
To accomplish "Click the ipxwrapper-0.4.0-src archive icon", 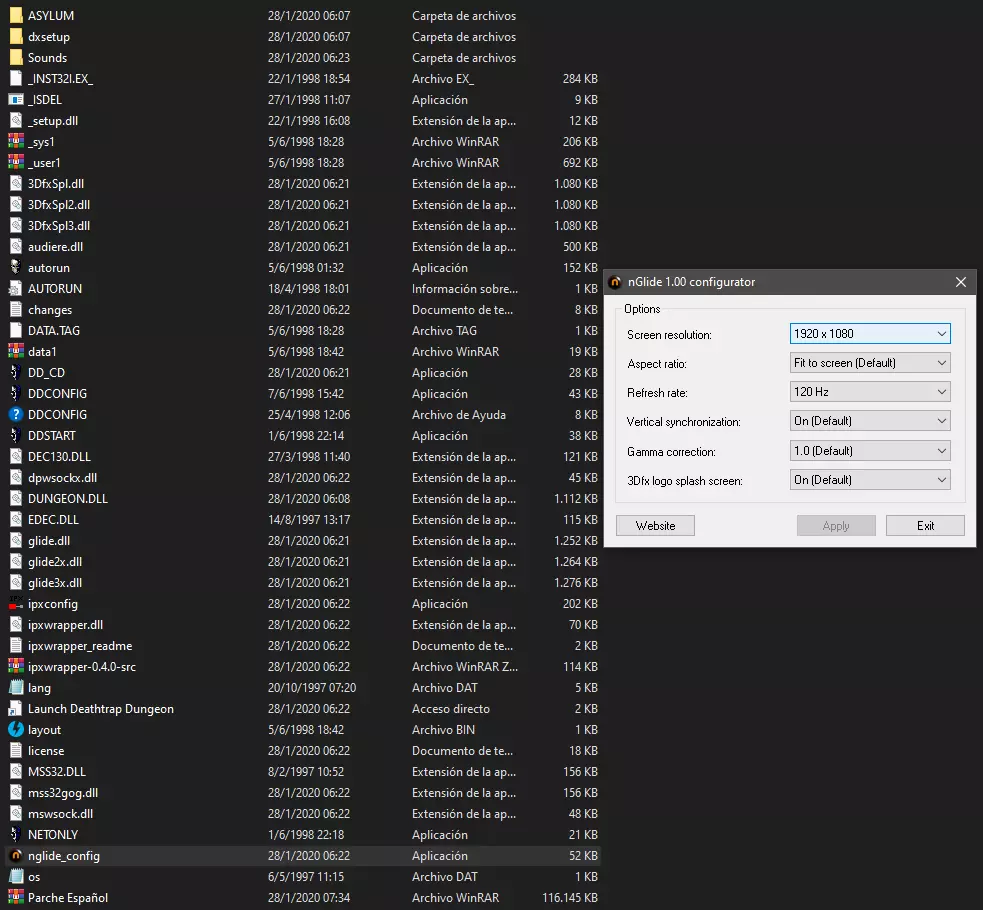I will click(16, 667).
